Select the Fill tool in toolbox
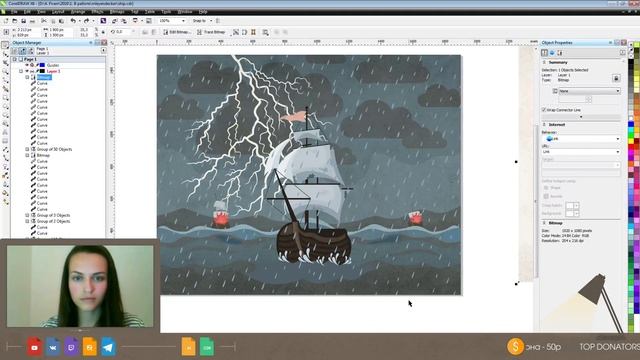 [5, 193]
